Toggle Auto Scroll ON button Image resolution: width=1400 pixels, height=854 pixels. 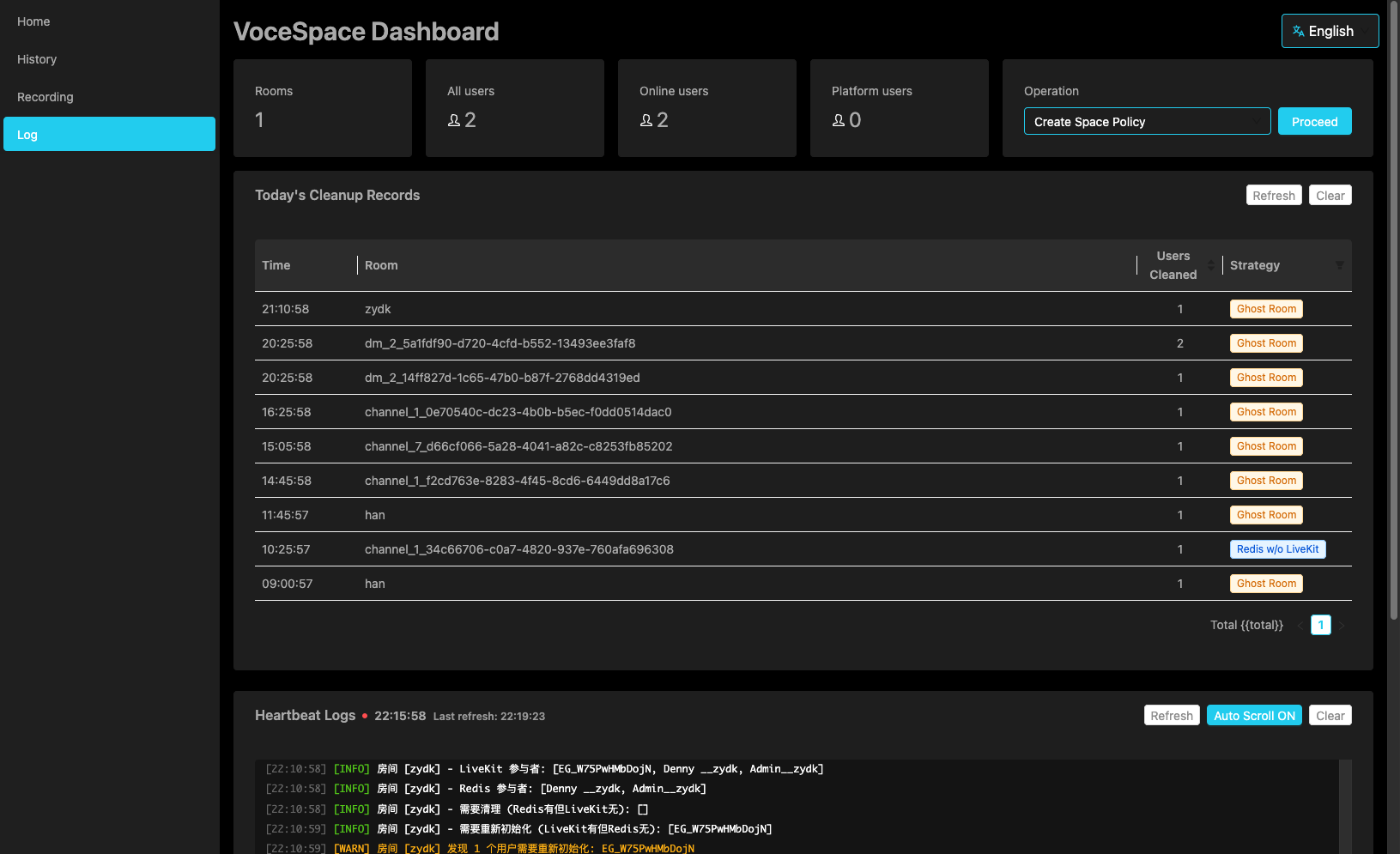coord(1254,715)
